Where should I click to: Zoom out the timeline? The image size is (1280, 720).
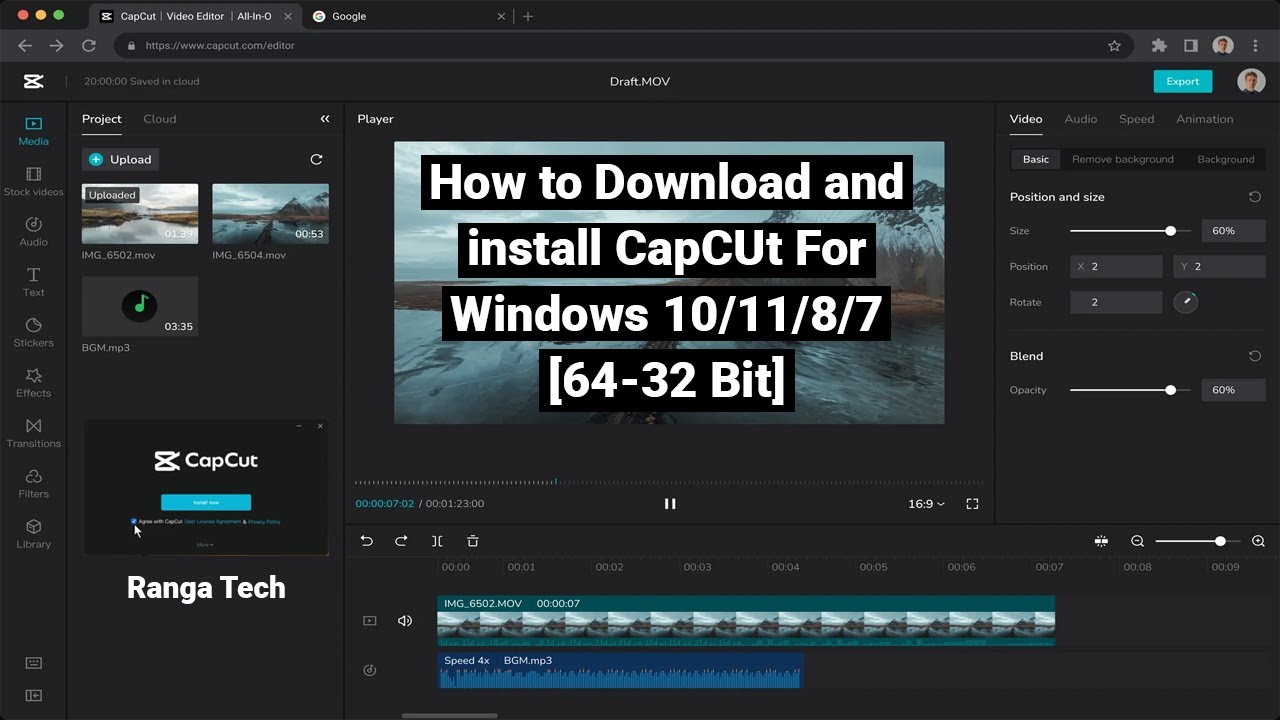point(1137,541)
